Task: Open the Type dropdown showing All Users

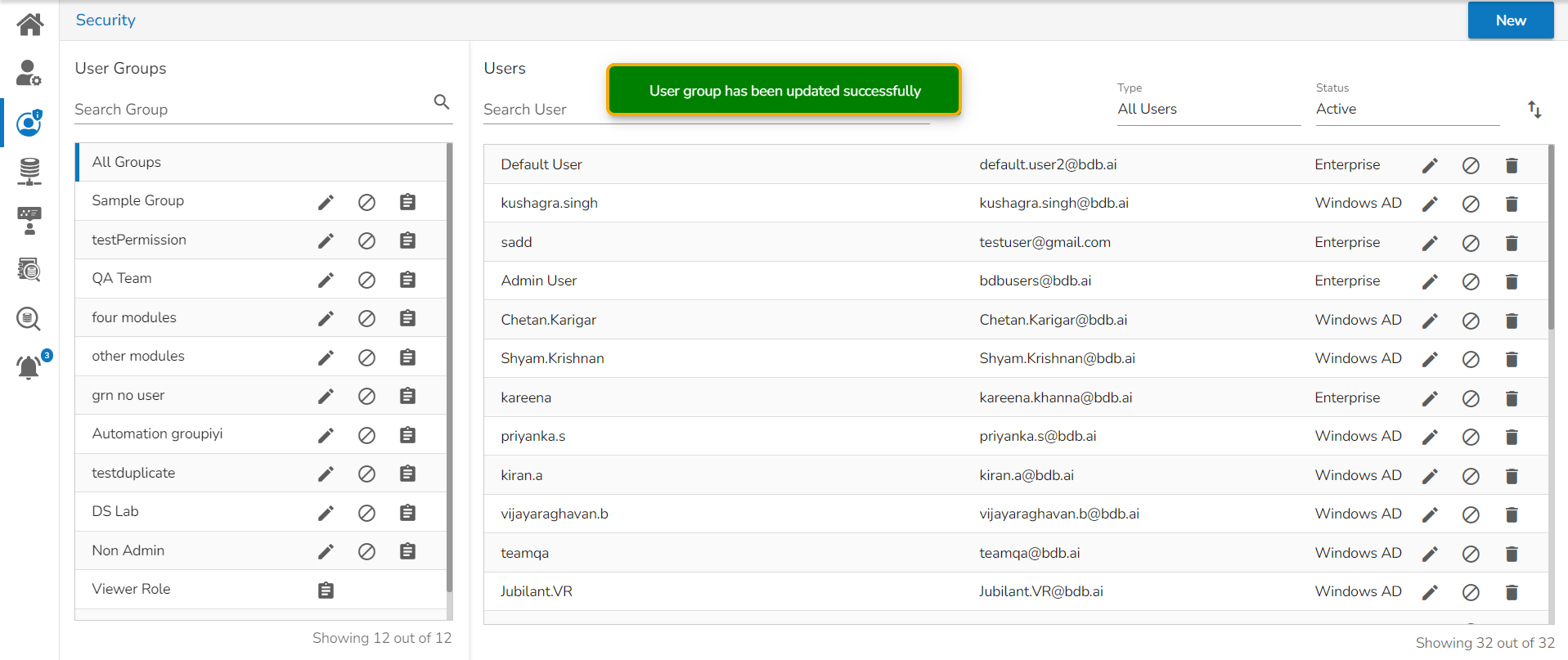Action: click(1208, 110)
